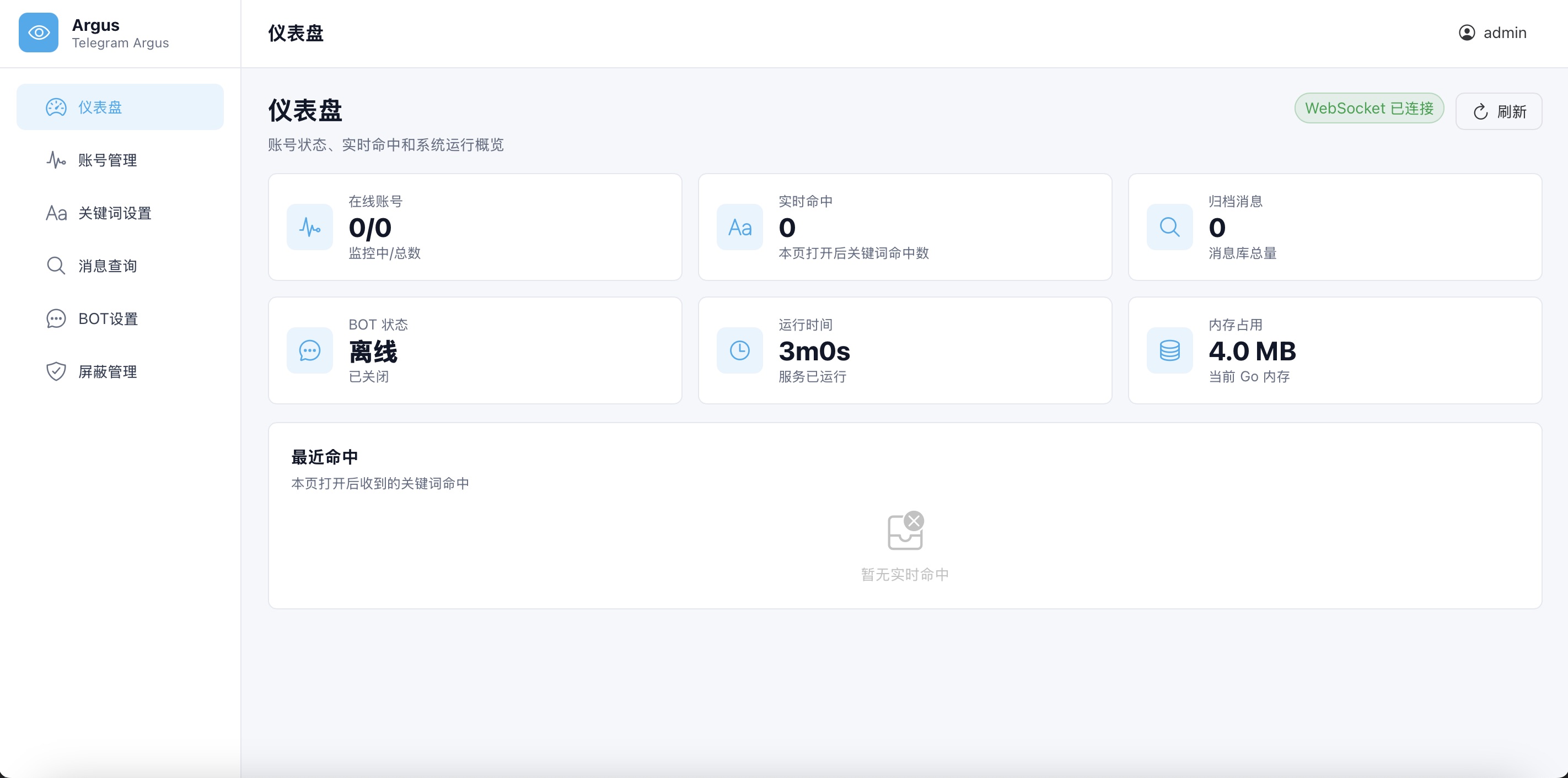The image size is (1568, 778).
Task: Click the magnifier icon in 归档消息 card
Action: point(1169,227)
